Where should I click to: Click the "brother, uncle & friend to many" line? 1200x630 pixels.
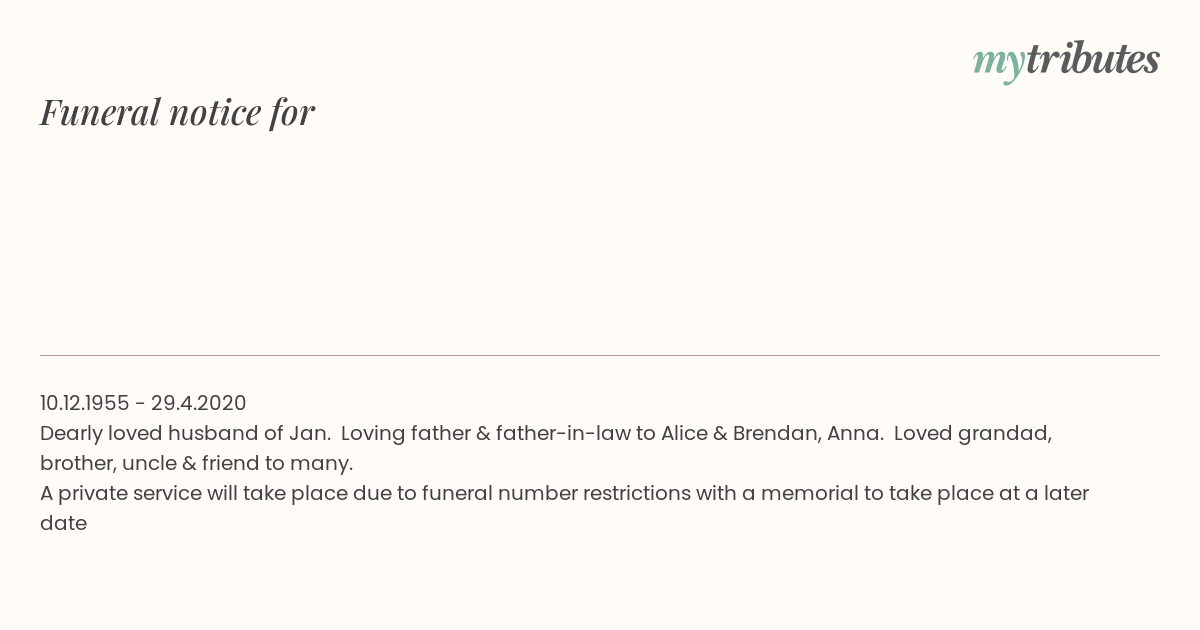point(197,464)
